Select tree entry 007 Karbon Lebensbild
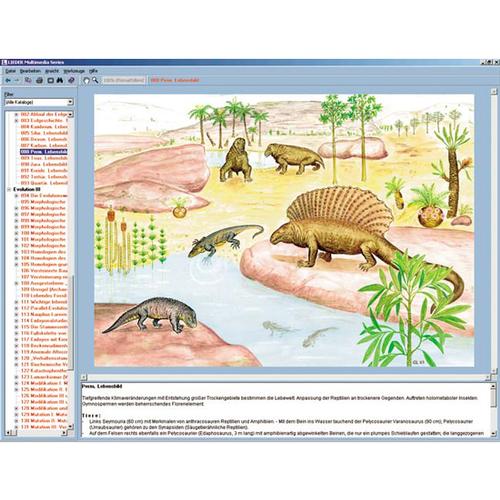The image size is (500, 500). coord(44,146)
